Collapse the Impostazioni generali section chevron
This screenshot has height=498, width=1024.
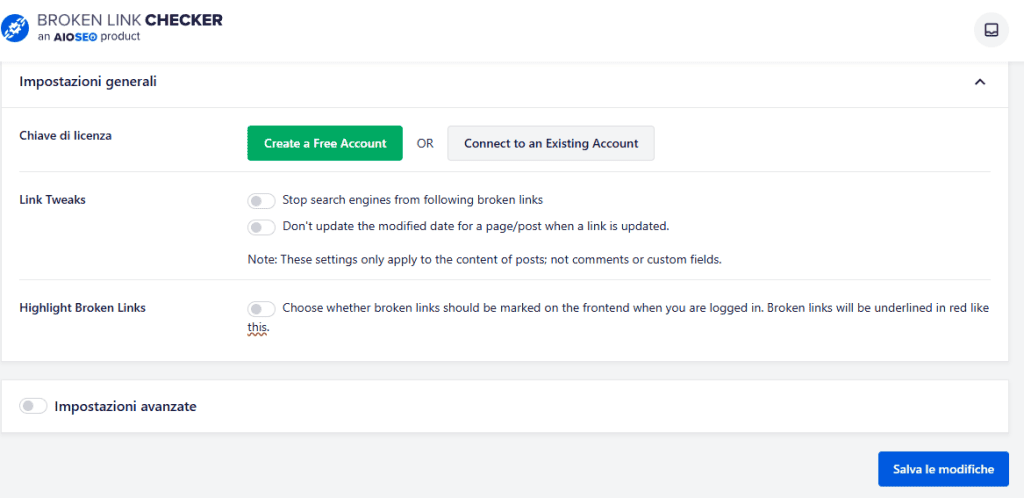pos(980,82)
